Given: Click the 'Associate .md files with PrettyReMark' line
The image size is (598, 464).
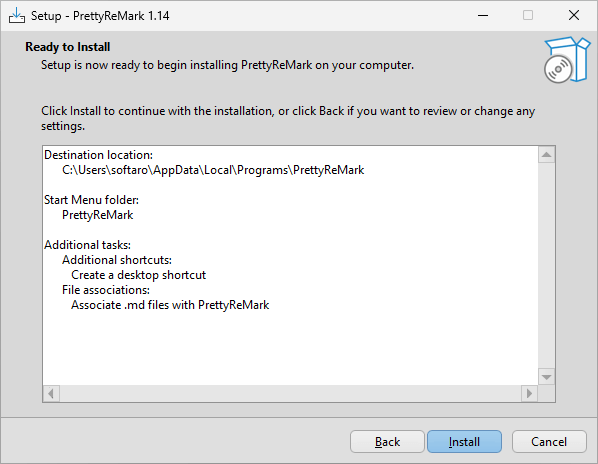Looking at the screenshot, I should click(170, 305).
